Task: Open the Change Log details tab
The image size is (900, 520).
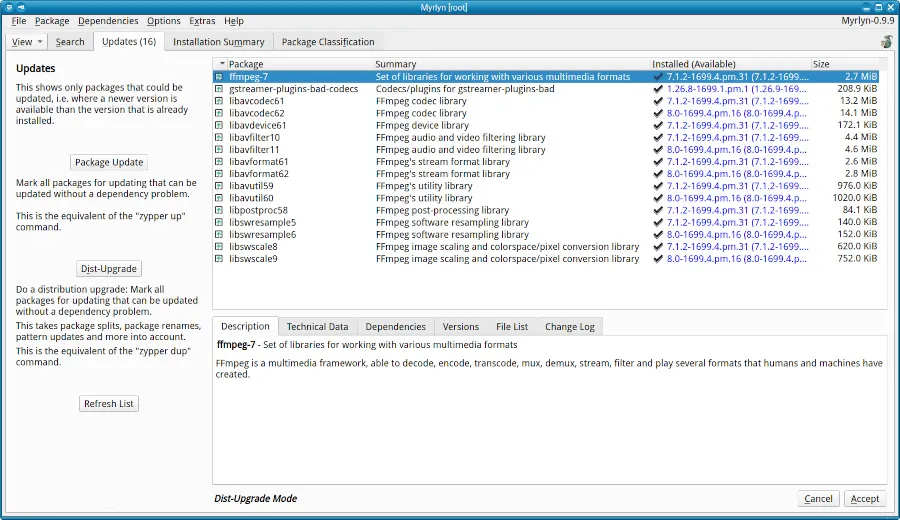Action: [x=569, y=327]
